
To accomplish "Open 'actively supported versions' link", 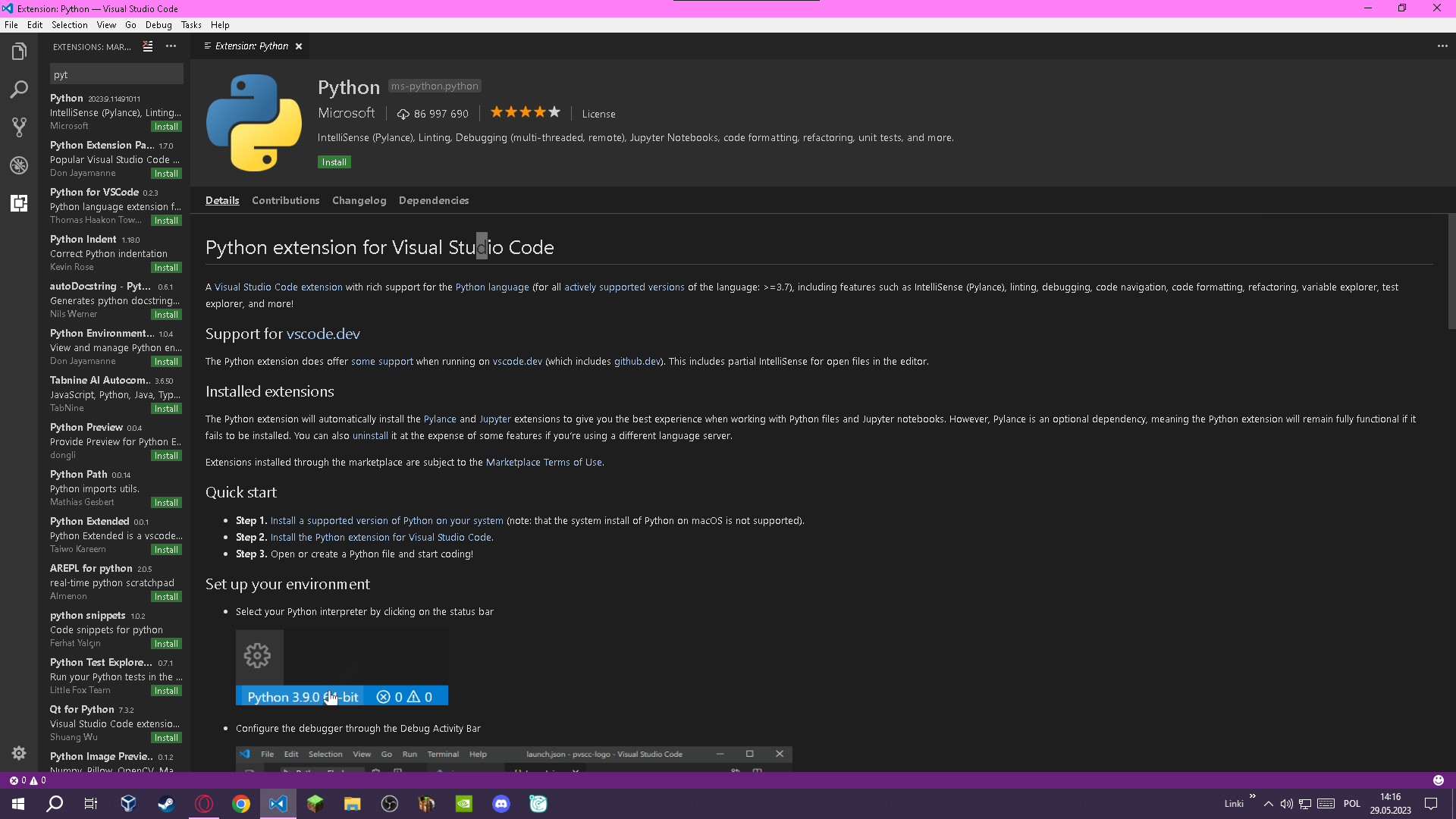I will [x=624, y=287].
